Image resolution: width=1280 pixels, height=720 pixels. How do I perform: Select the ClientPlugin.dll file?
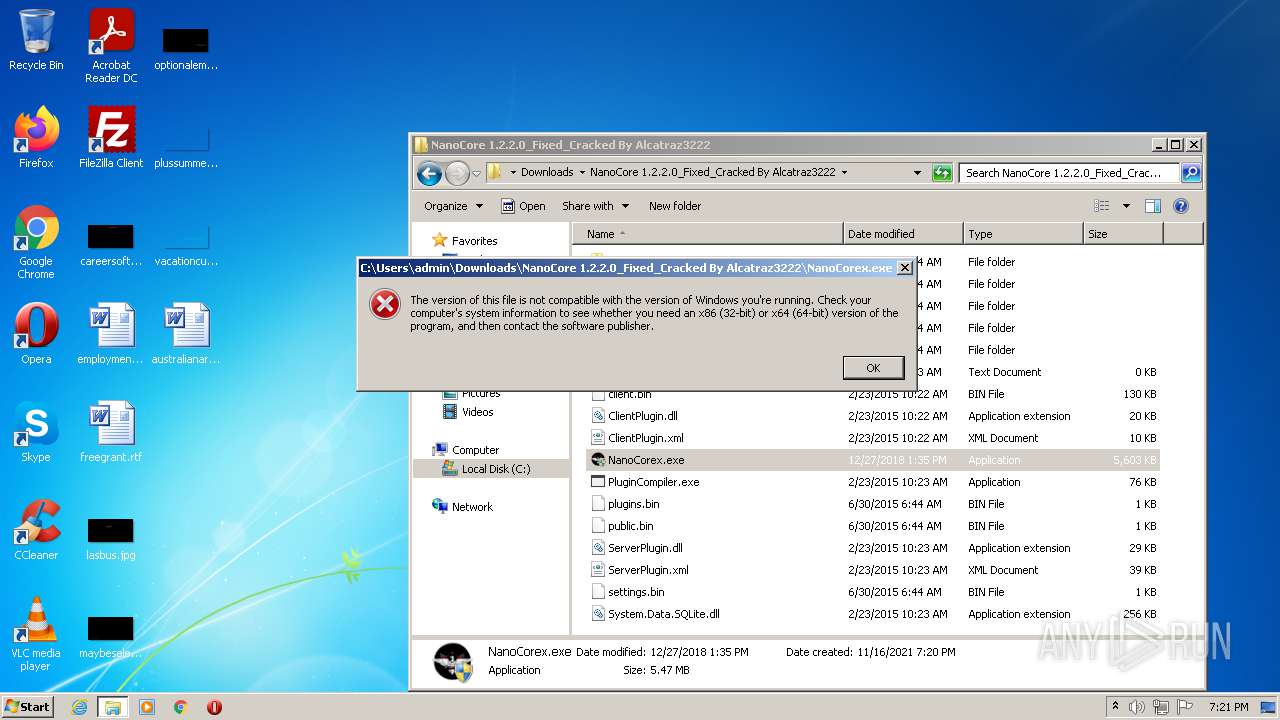point(642,416)
